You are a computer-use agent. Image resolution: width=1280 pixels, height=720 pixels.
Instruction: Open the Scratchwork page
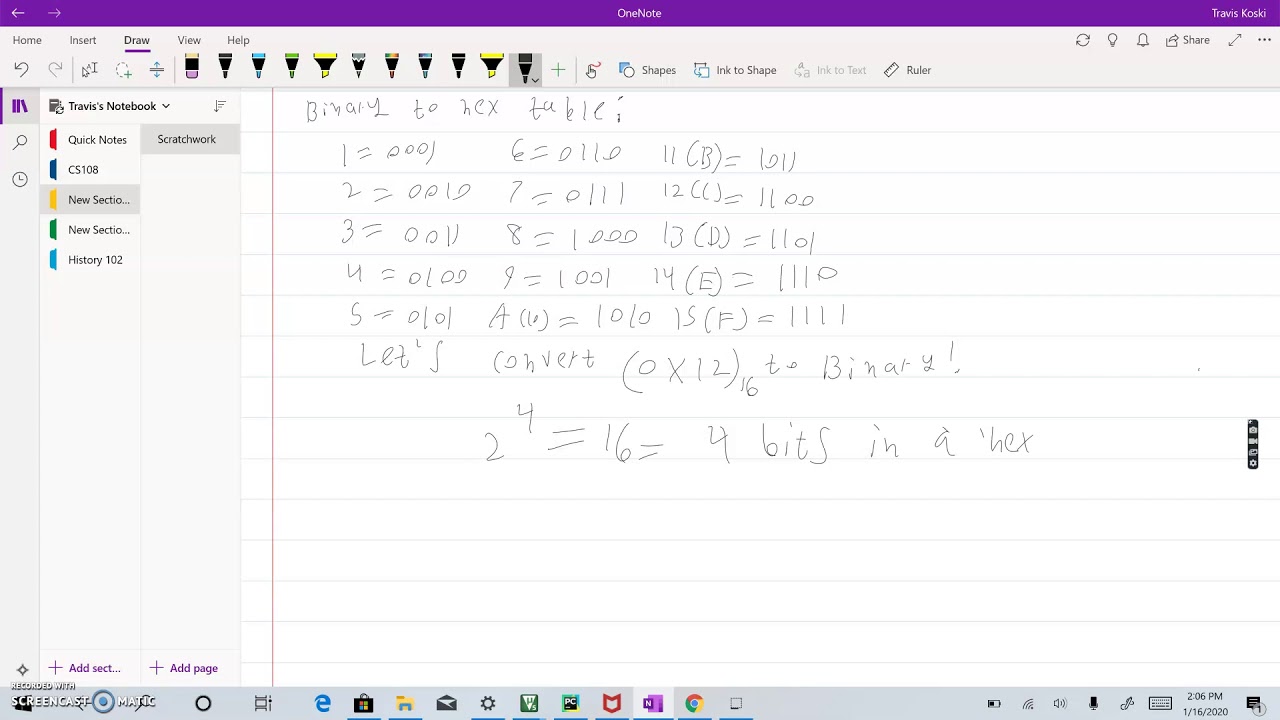(x=190, y=139)
